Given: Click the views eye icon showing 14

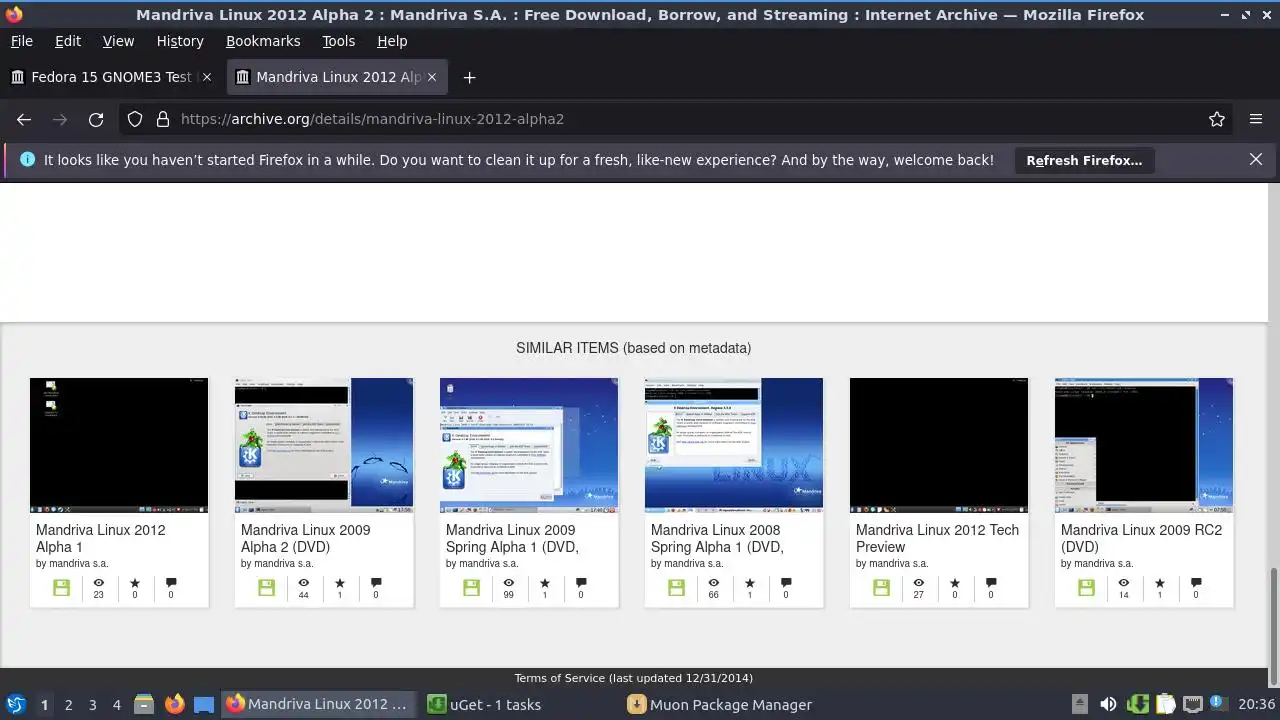Looking at the screenshot, I should (x=1124, y=583).
